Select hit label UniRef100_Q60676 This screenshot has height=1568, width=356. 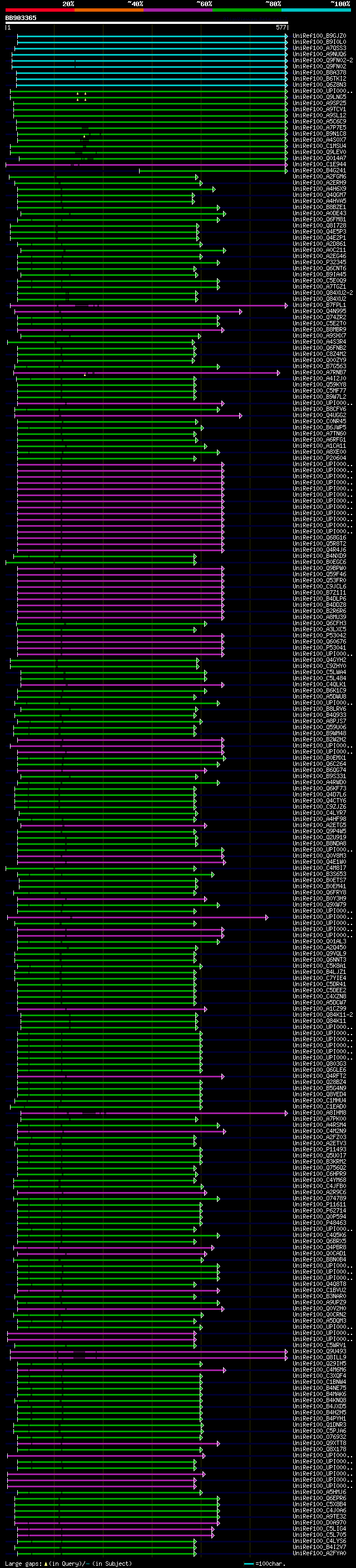(319, 641)
